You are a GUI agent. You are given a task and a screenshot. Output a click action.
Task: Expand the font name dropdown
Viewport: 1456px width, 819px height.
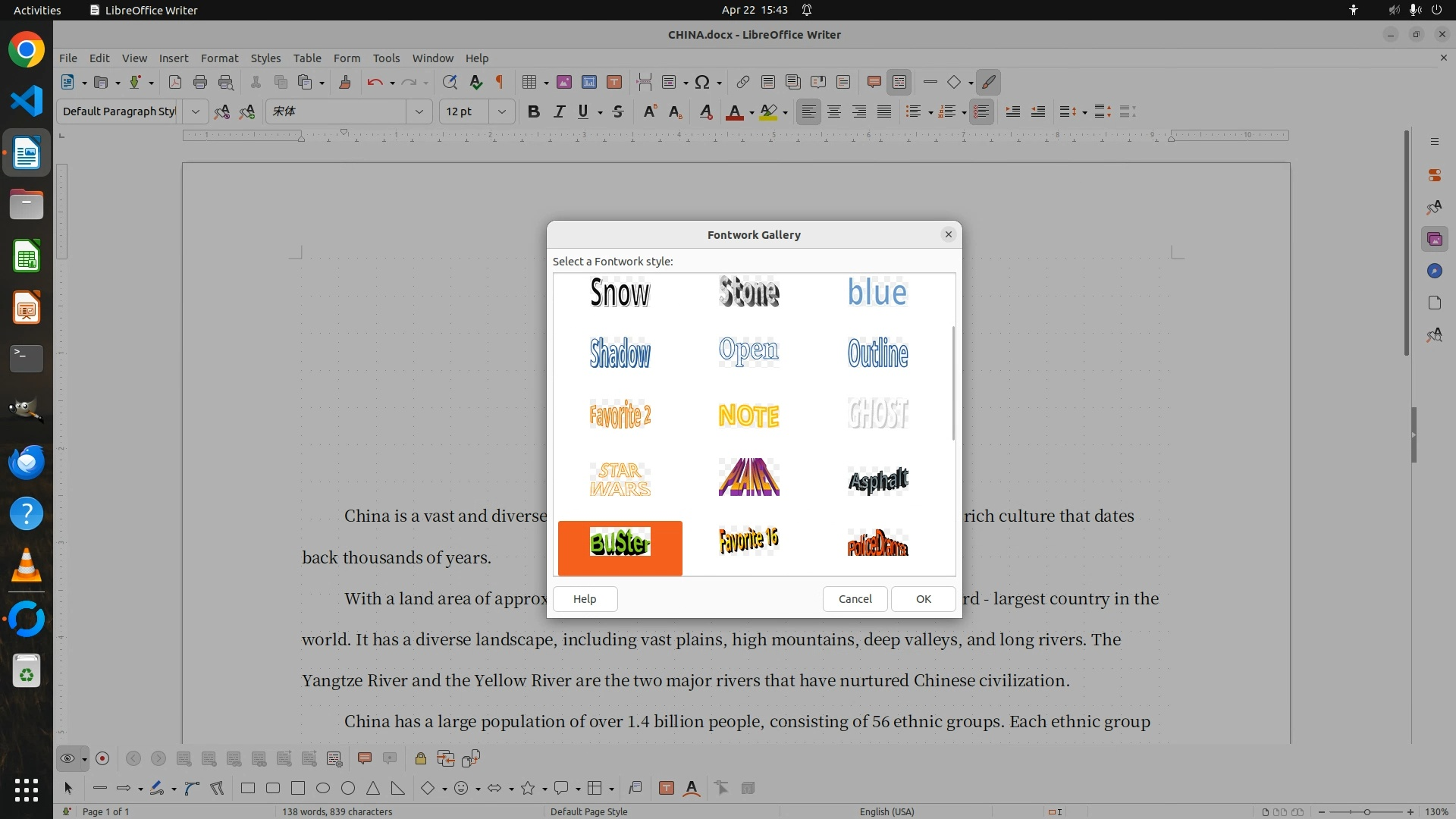tap(419, 111)
